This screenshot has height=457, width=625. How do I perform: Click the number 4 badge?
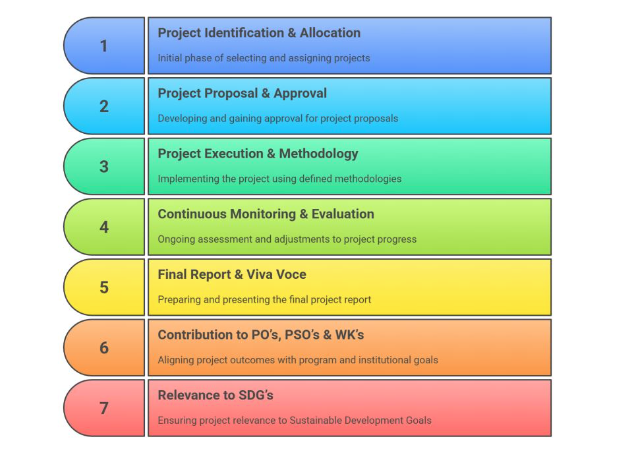(x=104, y=227)
